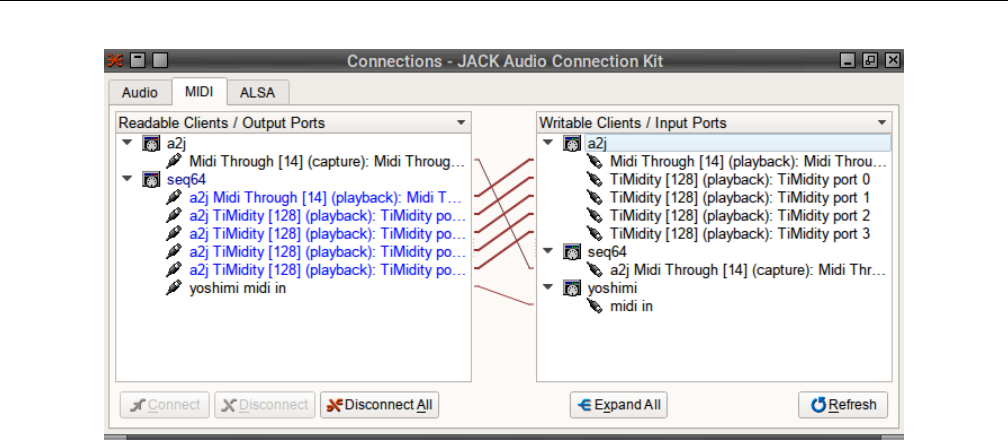Click the seq64 client icon in Writable Clients
The height and width of the screenshot is (440, 1008).
tap(572, 252)
